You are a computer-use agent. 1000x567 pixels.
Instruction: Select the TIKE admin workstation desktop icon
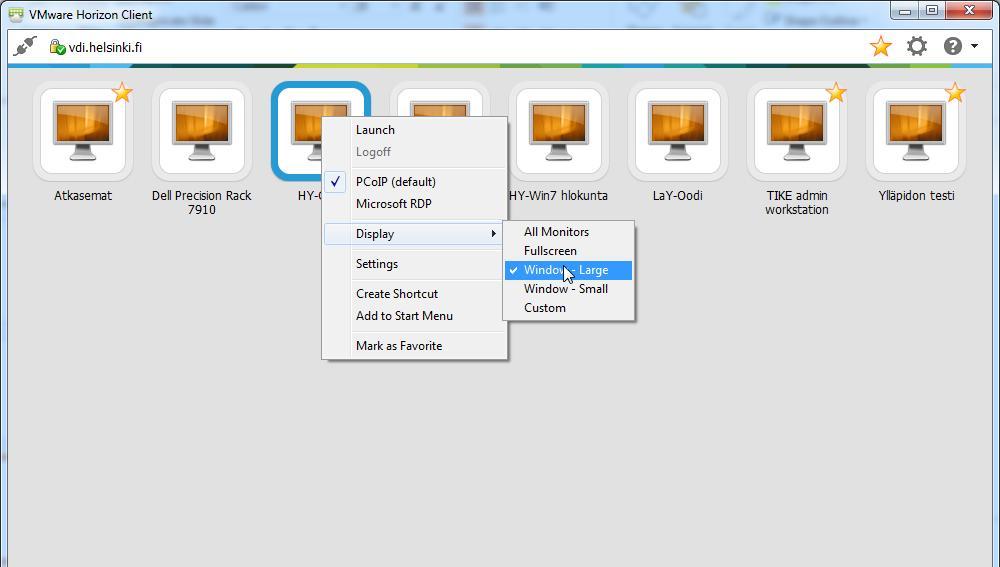tap(797, 131)
